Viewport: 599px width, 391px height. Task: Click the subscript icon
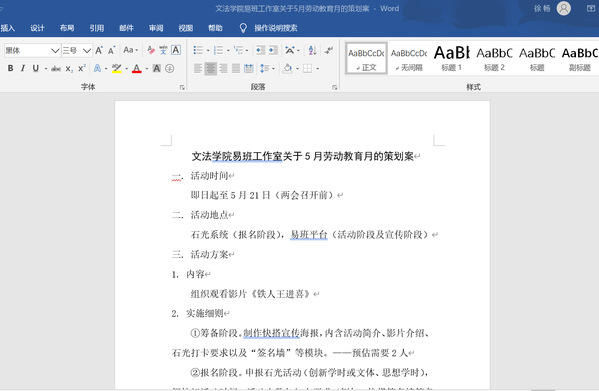[x=69, y=69]
